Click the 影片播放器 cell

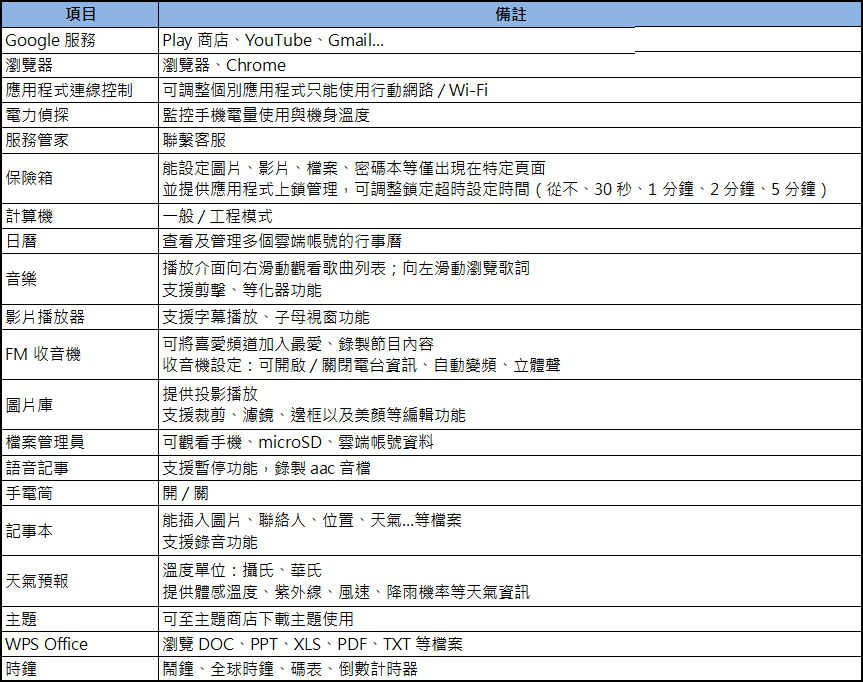click(x=80, y=317)
